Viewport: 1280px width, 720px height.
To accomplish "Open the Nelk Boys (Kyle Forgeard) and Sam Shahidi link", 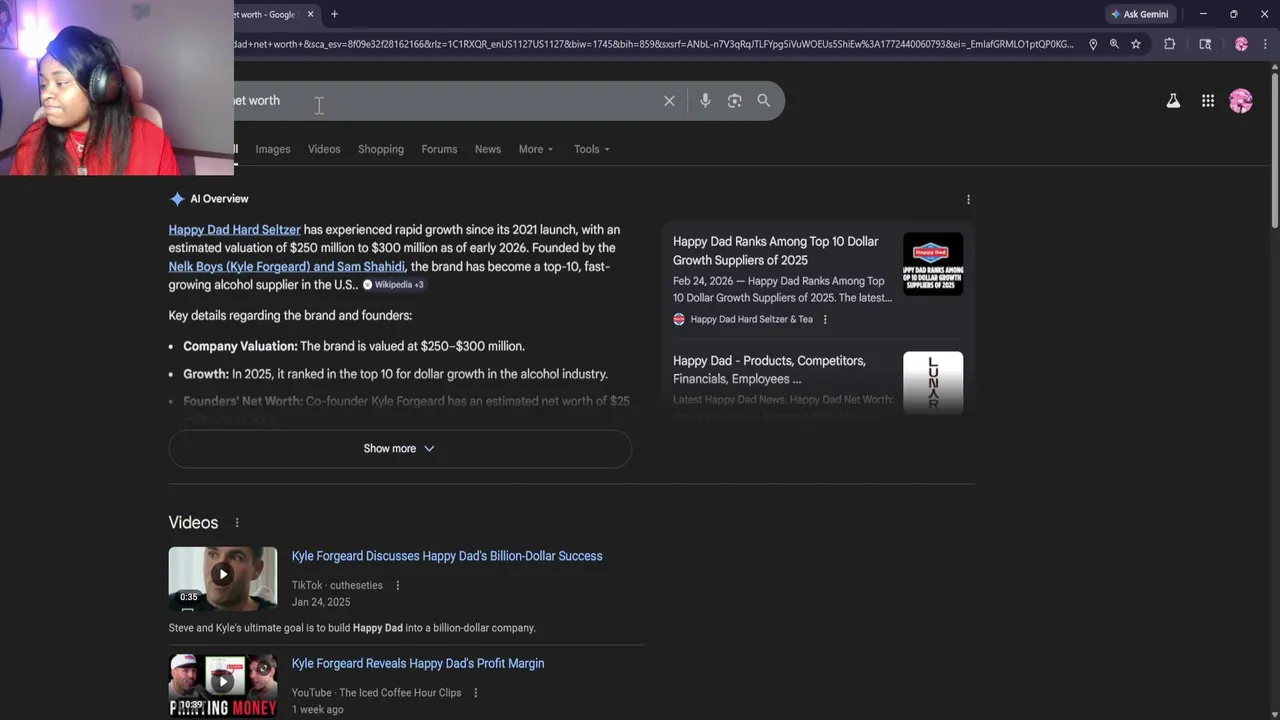I will pyautogui.click(x=287, y=266).
